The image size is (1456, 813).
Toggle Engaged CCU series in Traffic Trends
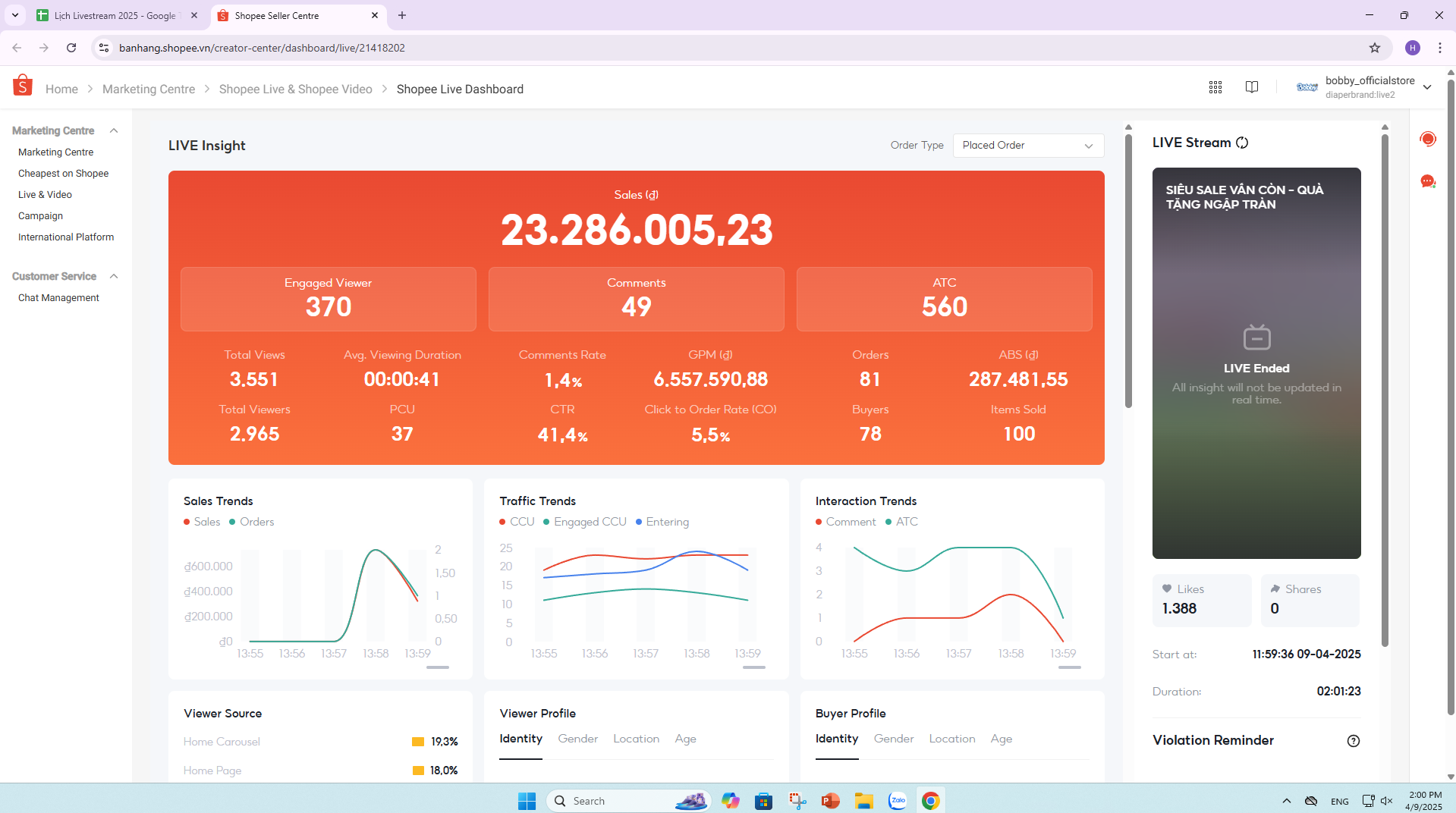click(x=585, y=522)
